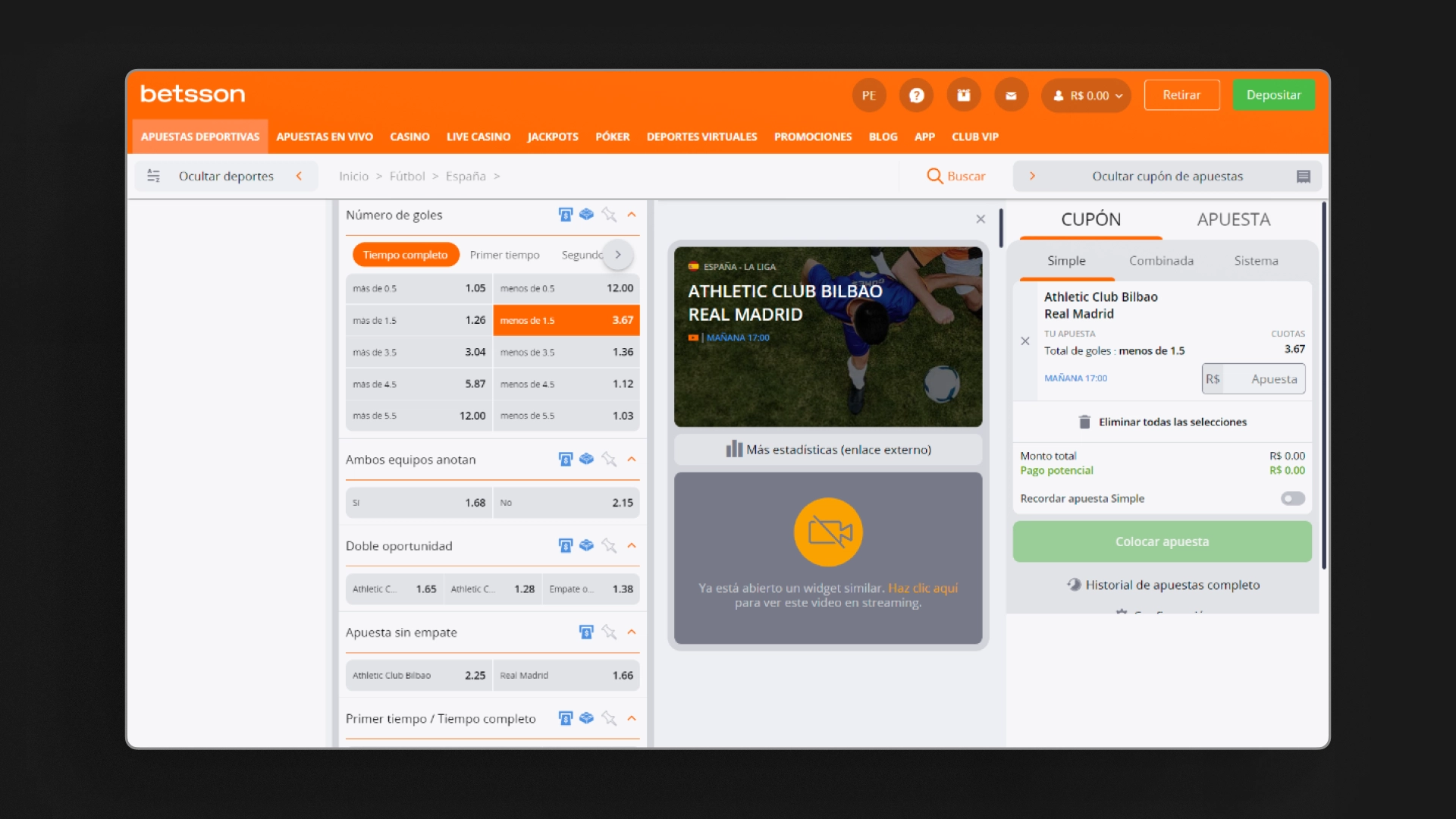Click the Depositar button
This screenshot has width=1456, height=819.
click(x=1273, y=95)
